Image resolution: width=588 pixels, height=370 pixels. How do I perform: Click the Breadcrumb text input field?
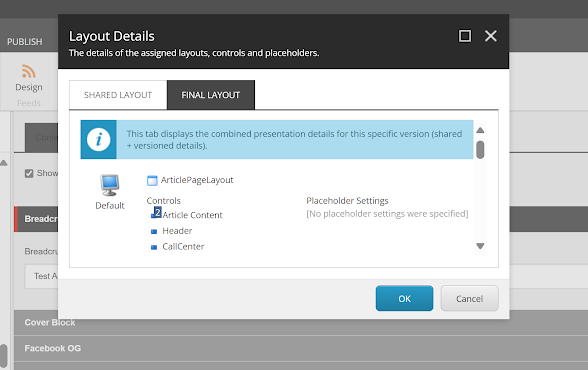(x=41, y=276)
